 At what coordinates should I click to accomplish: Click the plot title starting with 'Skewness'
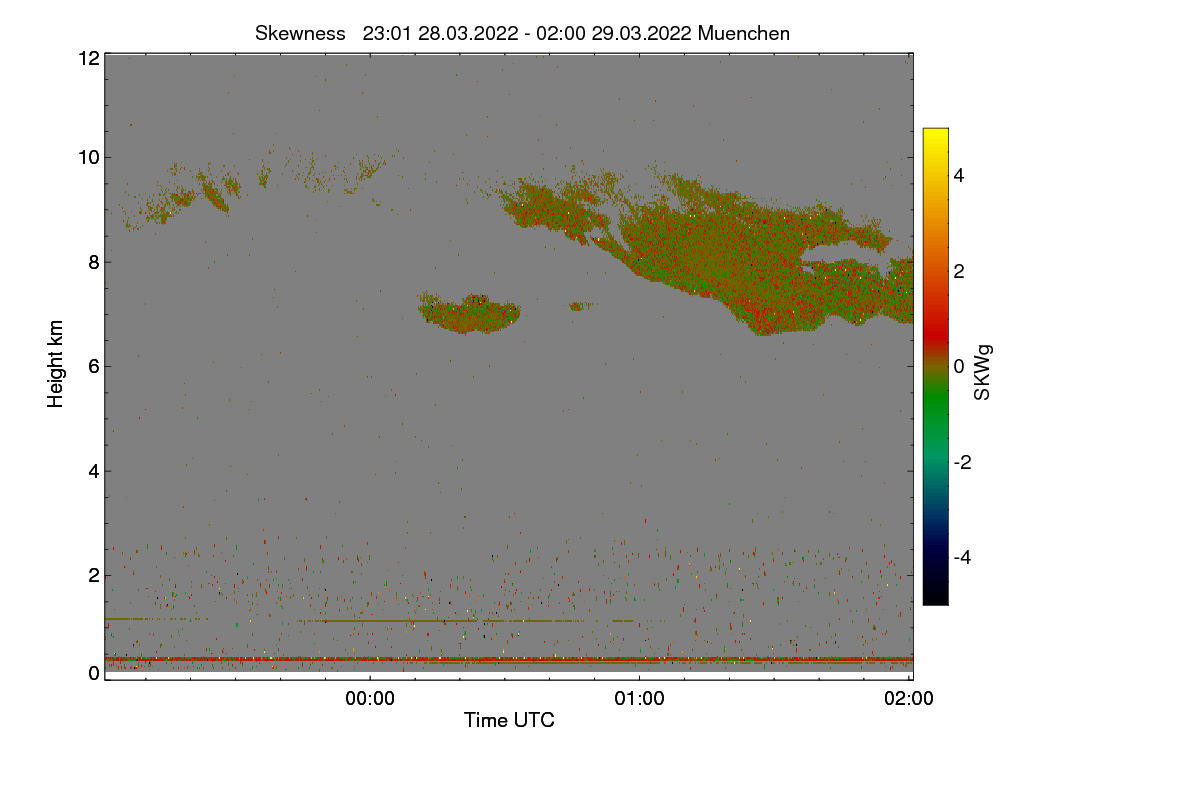(522, 33)
